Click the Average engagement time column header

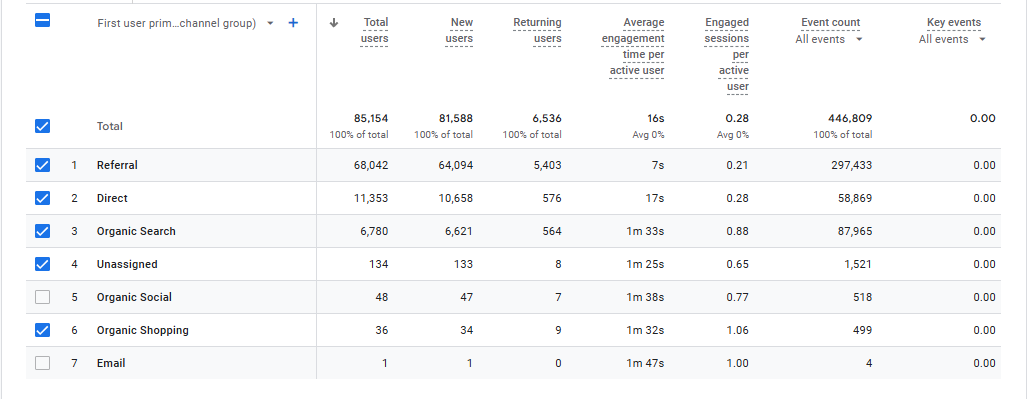coord(633,47)
